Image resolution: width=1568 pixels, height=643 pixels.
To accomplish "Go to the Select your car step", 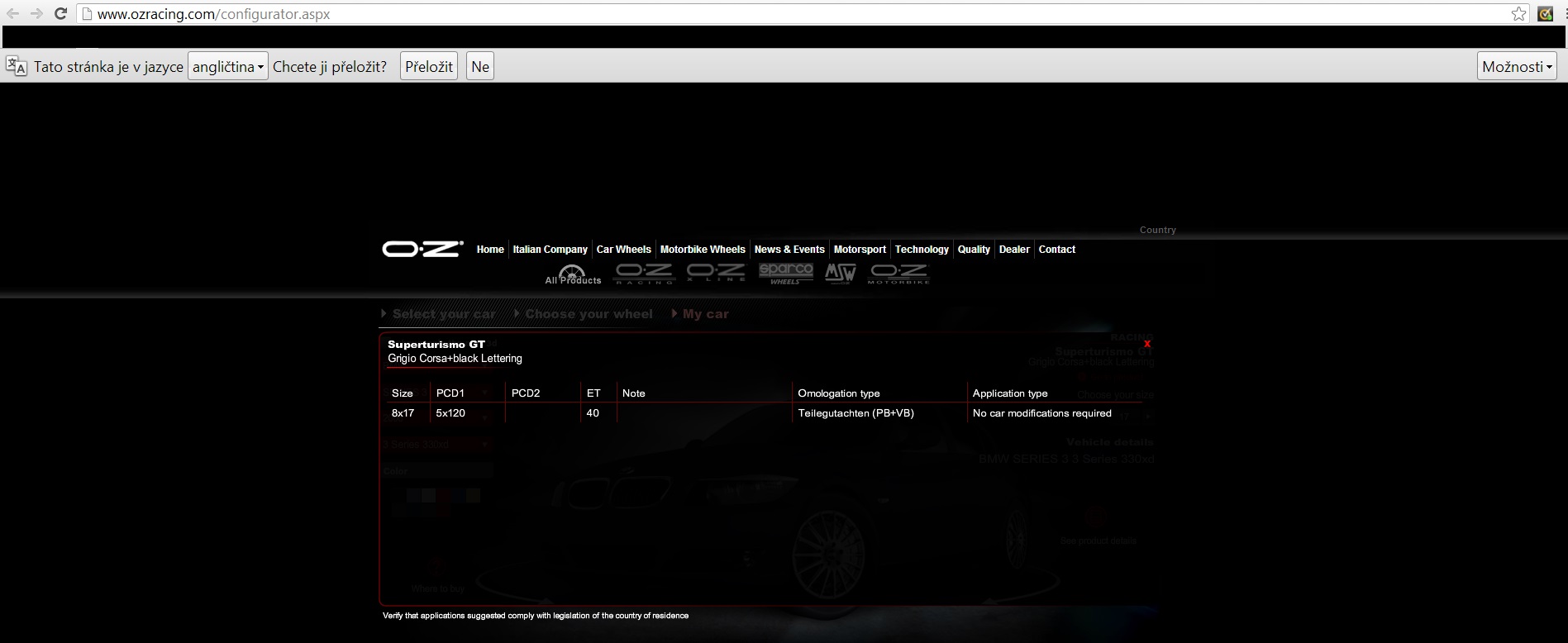I will 439,314.
